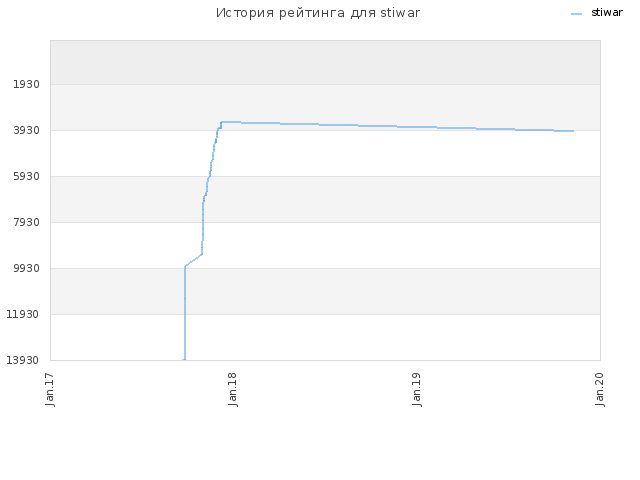The width and height of the screenshot is (640, 480).
Task: Click the line's starting point at the chart bottom
Action: point(184,360)
